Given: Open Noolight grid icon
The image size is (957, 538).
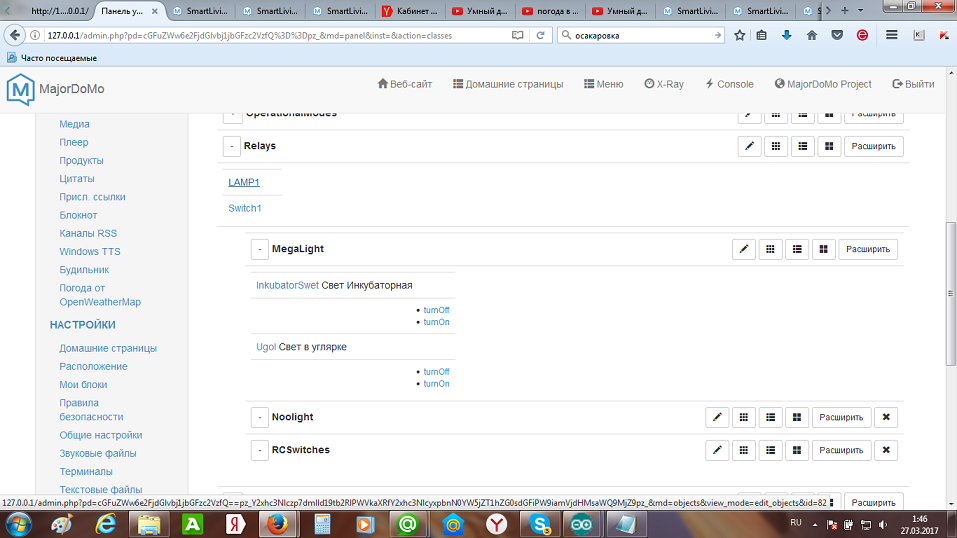Looking at the screenshot, I should 743,417.
